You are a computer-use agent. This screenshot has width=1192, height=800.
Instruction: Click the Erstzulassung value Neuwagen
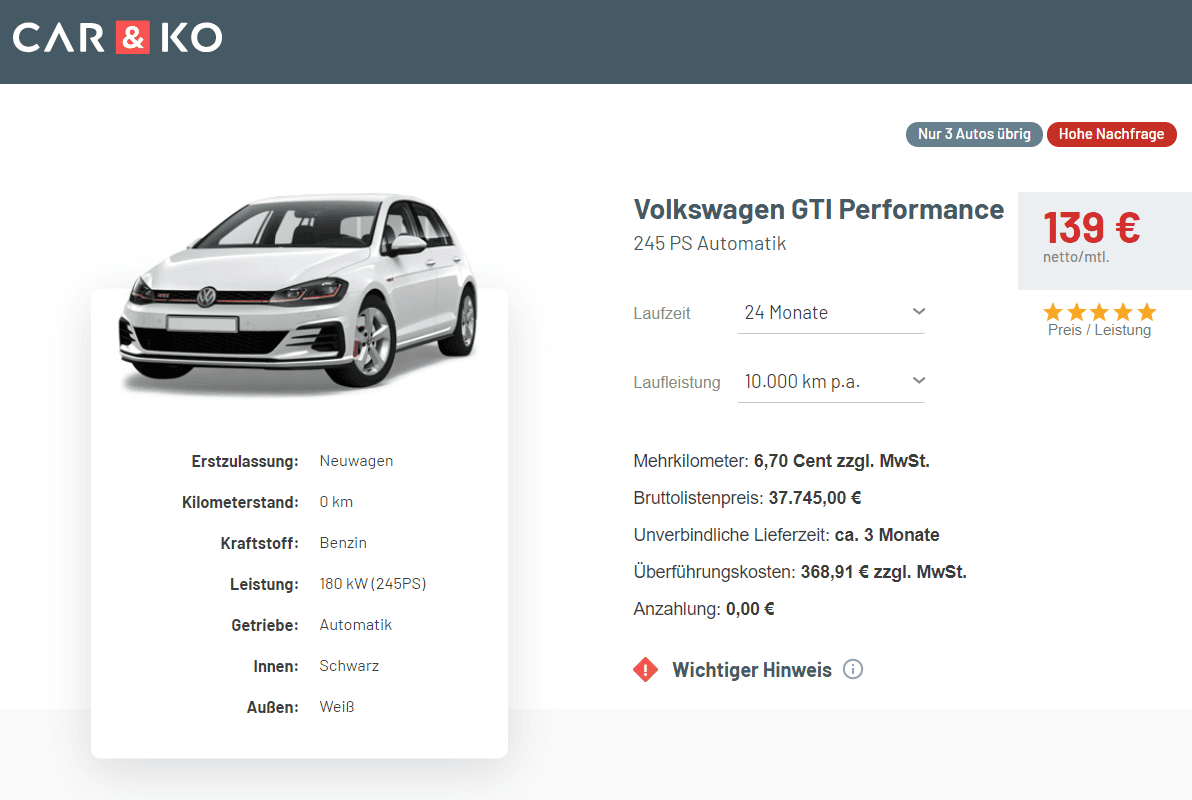(x=356, y=461)
